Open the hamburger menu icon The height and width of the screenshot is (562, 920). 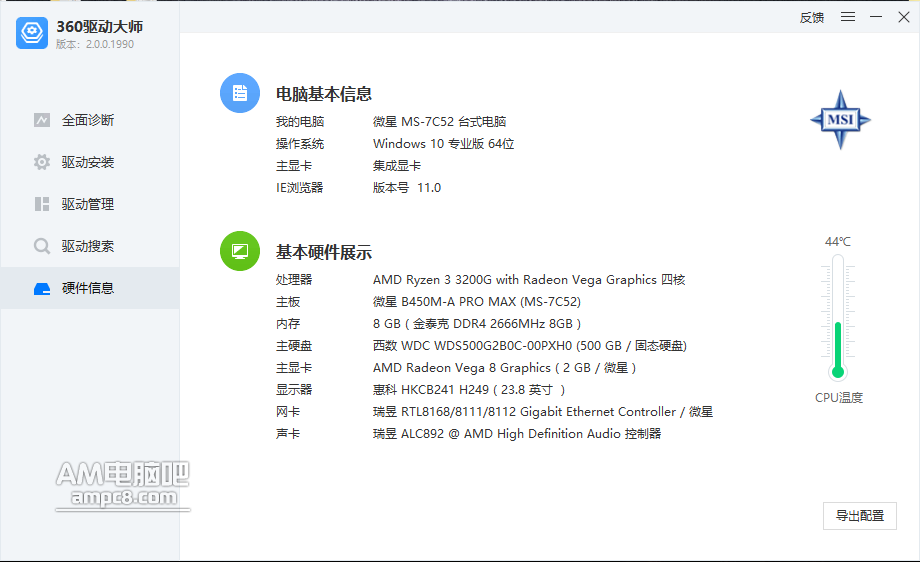click(x=848, y=17)
